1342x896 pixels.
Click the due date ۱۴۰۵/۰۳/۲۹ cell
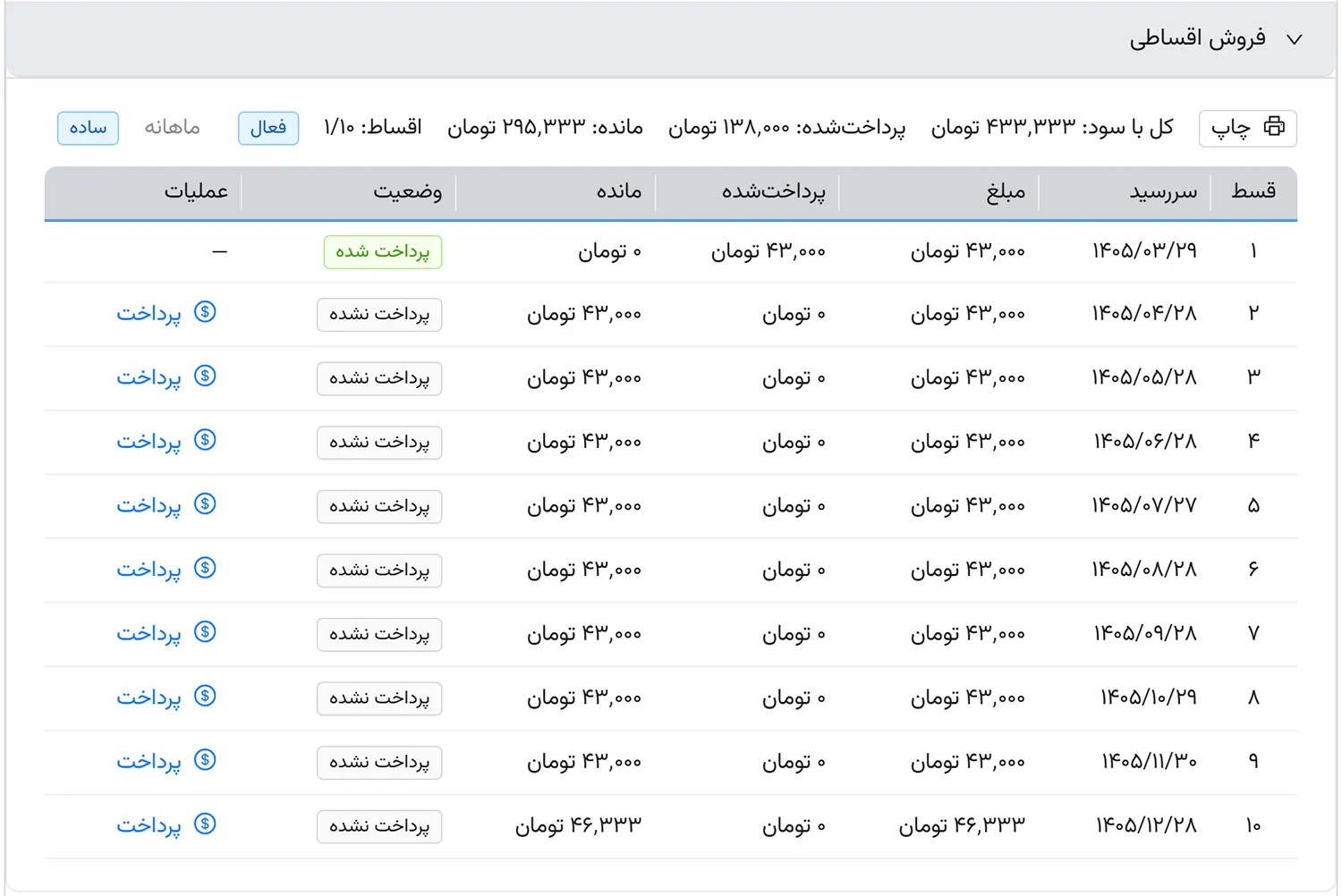point(1144,250)
